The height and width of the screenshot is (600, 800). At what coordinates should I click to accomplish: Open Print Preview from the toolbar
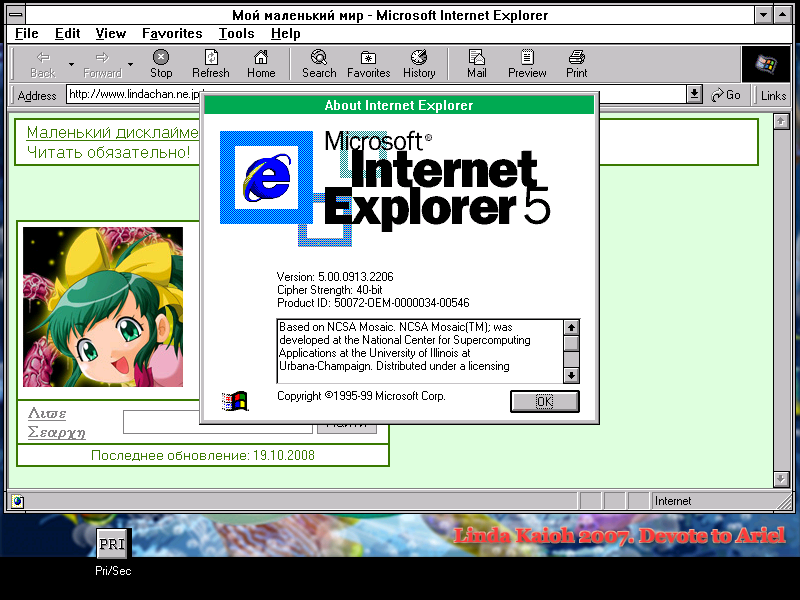tap(527, 64)
